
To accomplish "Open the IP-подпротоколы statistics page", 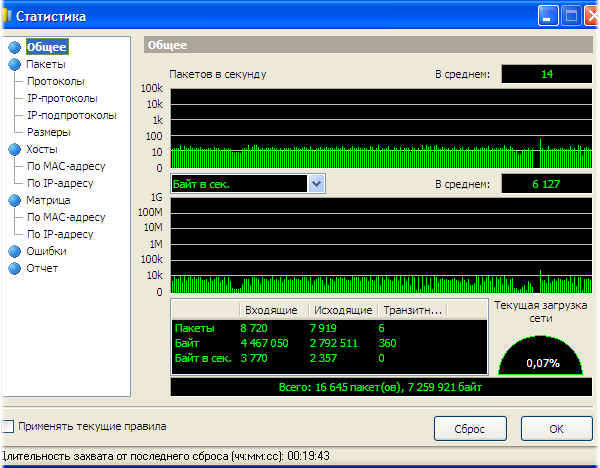I will (72, 115).
